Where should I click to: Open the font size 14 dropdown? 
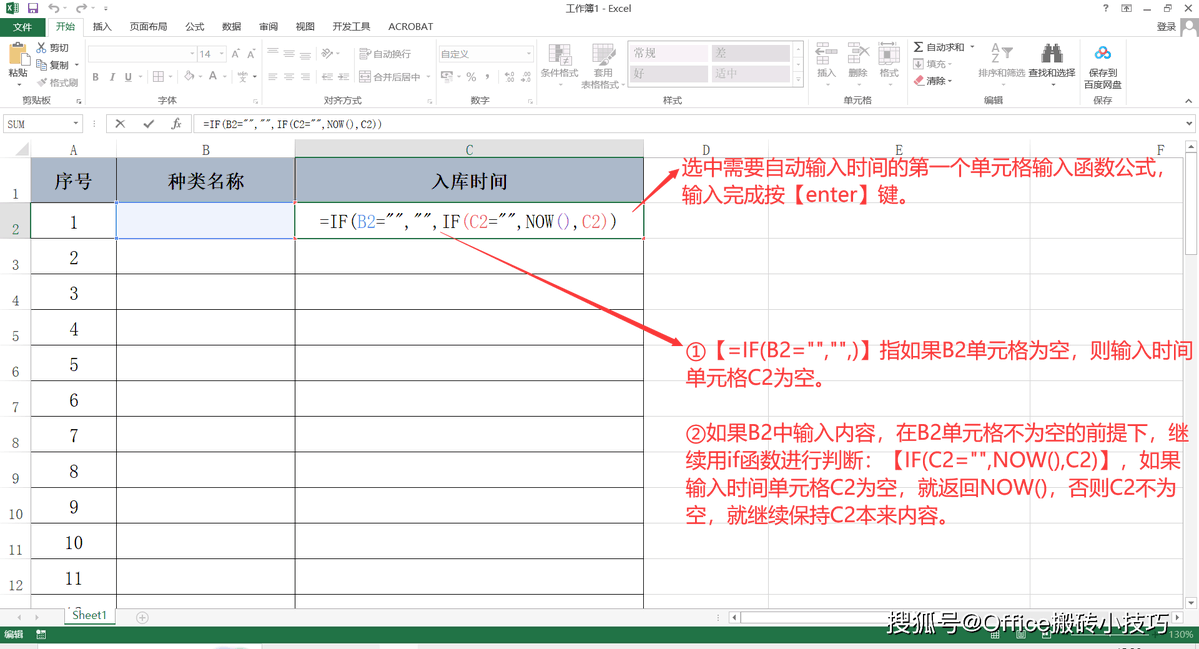222,54
